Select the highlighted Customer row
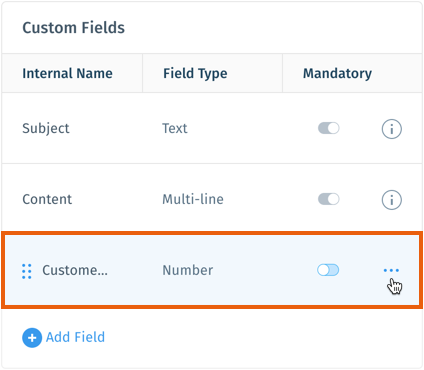Image resolution: width=424 pixels, height=370 pixels. click(212, 270)
